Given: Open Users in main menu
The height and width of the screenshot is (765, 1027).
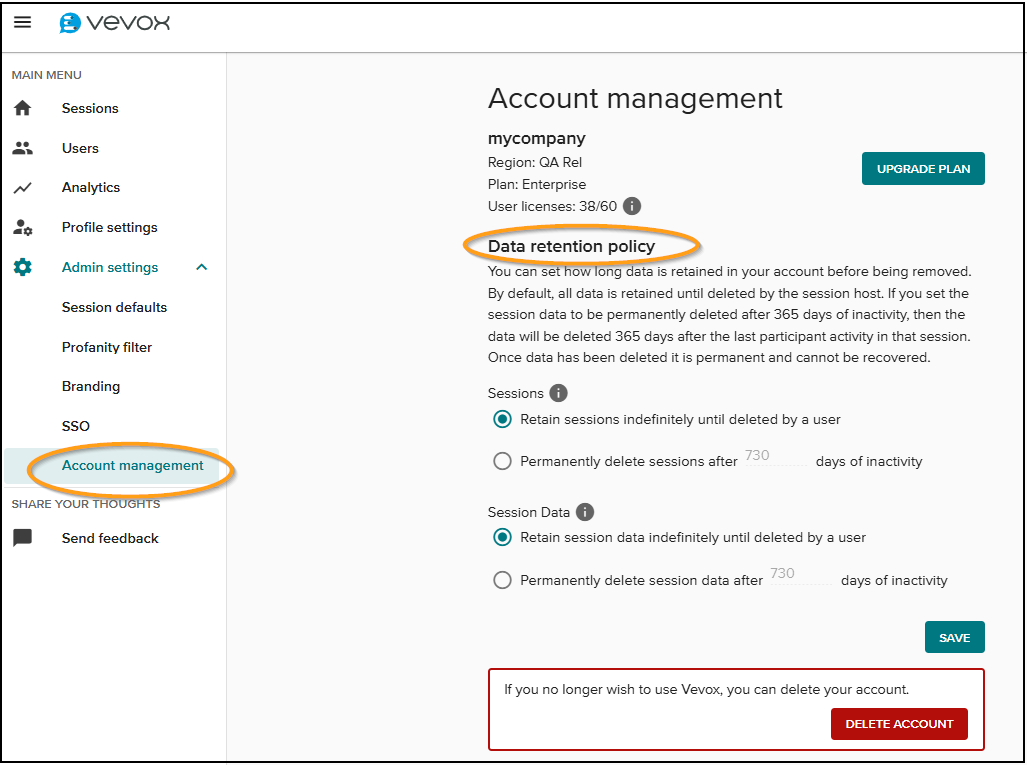Looking at the screenshot, I should 80,148.
